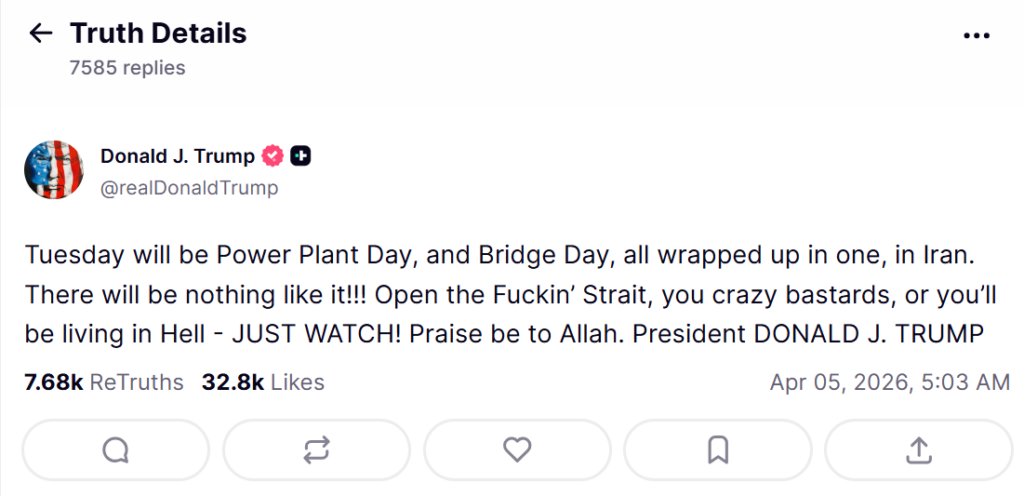Open the three-dot more options menu
This screenshot has height=496, width=1024.
pos(975,35)
